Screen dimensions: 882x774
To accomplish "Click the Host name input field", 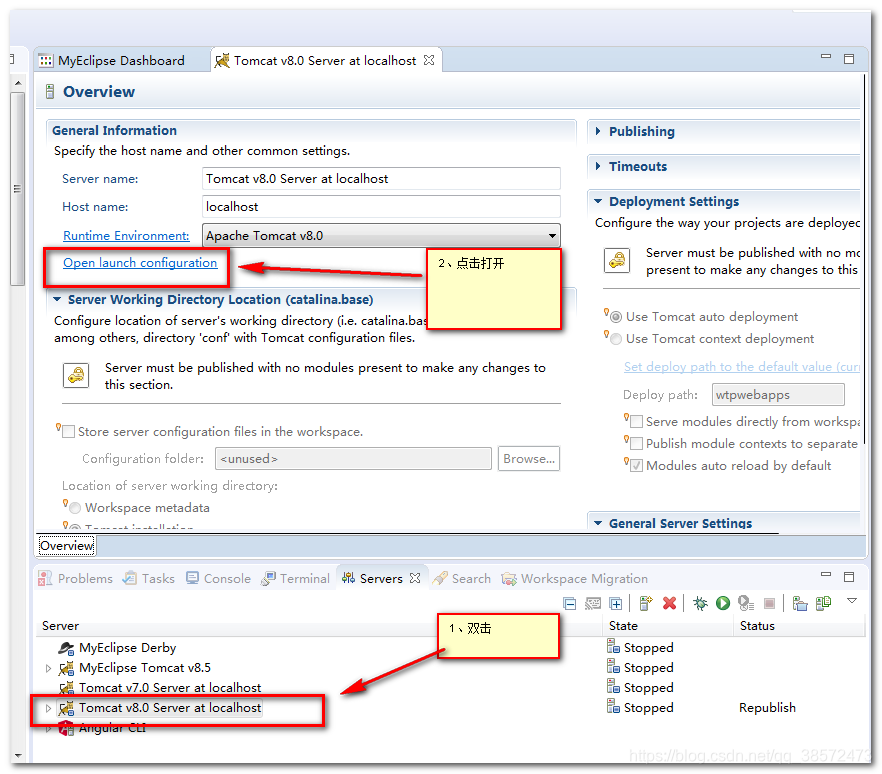I will click(381, 206).
